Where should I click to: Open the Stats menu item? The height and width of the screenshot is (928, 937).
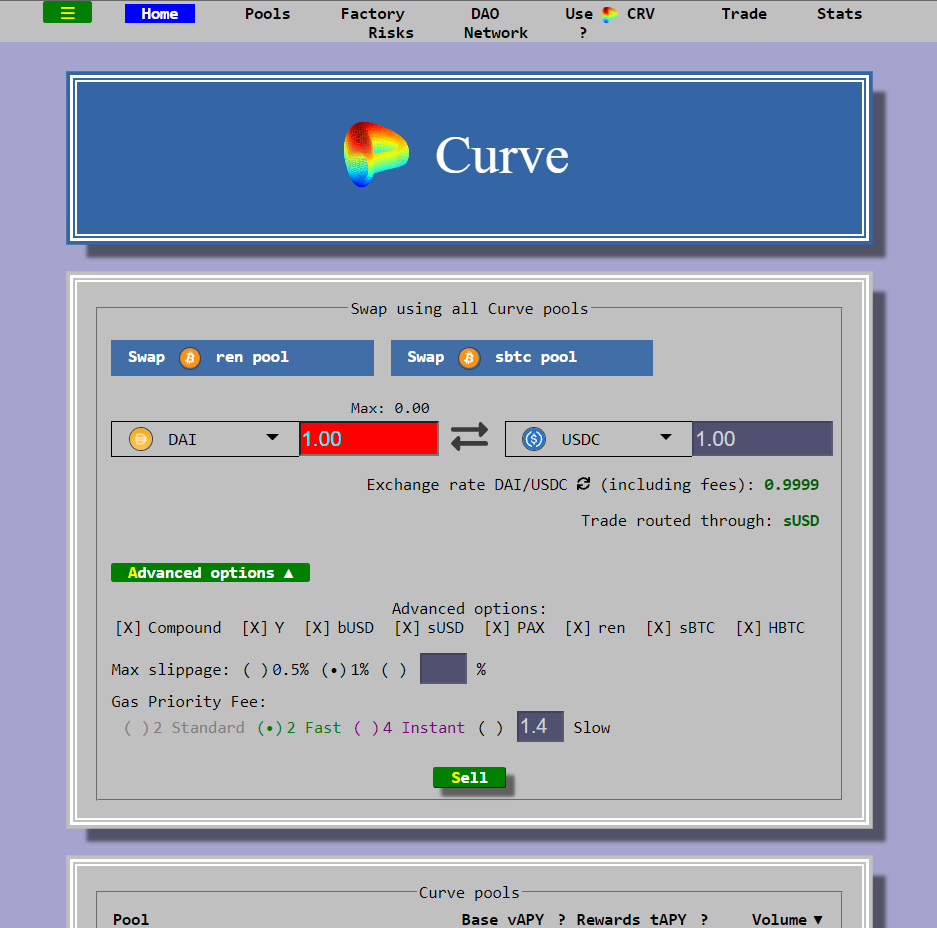tap(839, 14)
